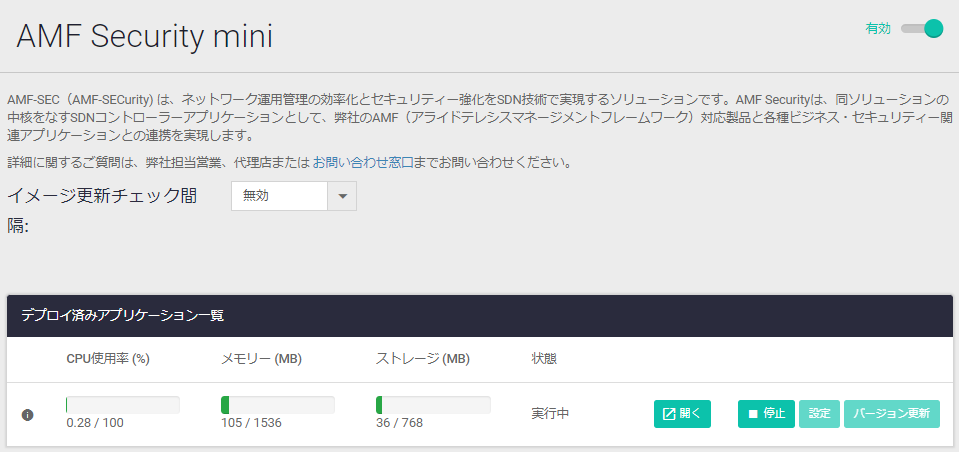The height and width of the screenshot is (452, 959).
Task: Click the バージョン更新 button
Action: [x=892, y=414]
